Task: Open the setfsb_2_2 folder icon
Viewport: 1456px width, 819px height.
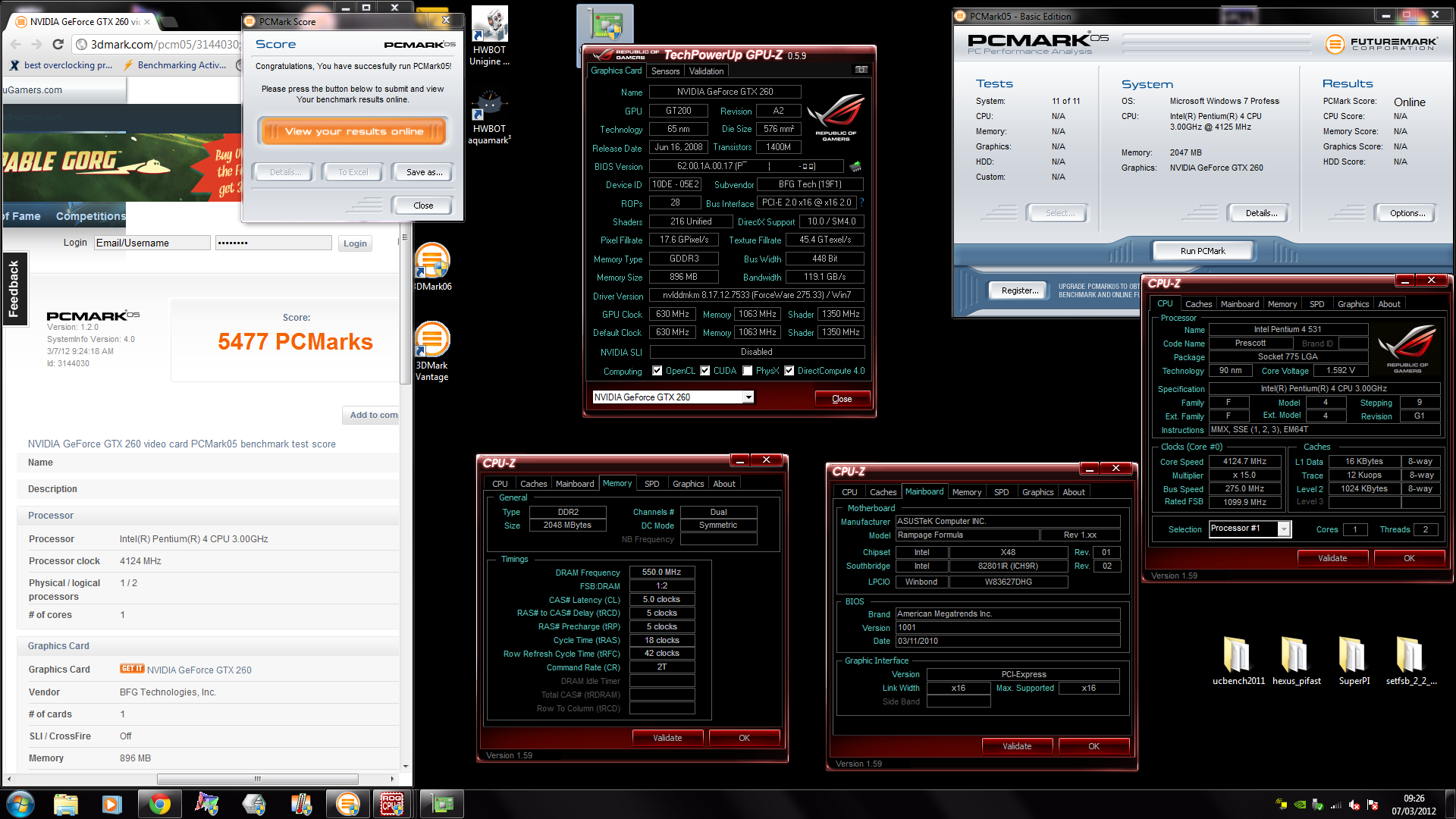Action: coord(1410,661)
